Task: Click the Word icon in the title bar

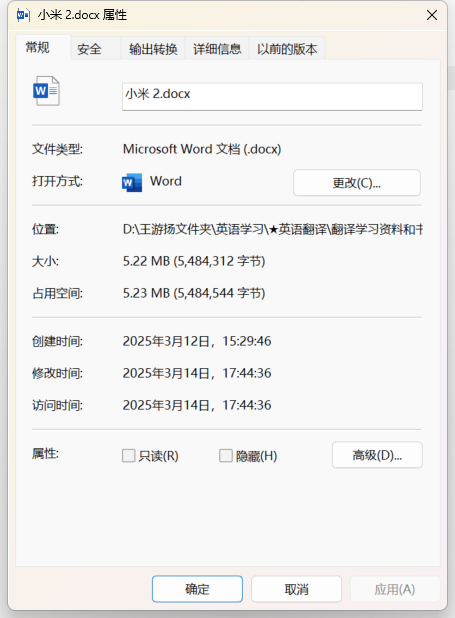Action: 23,15
